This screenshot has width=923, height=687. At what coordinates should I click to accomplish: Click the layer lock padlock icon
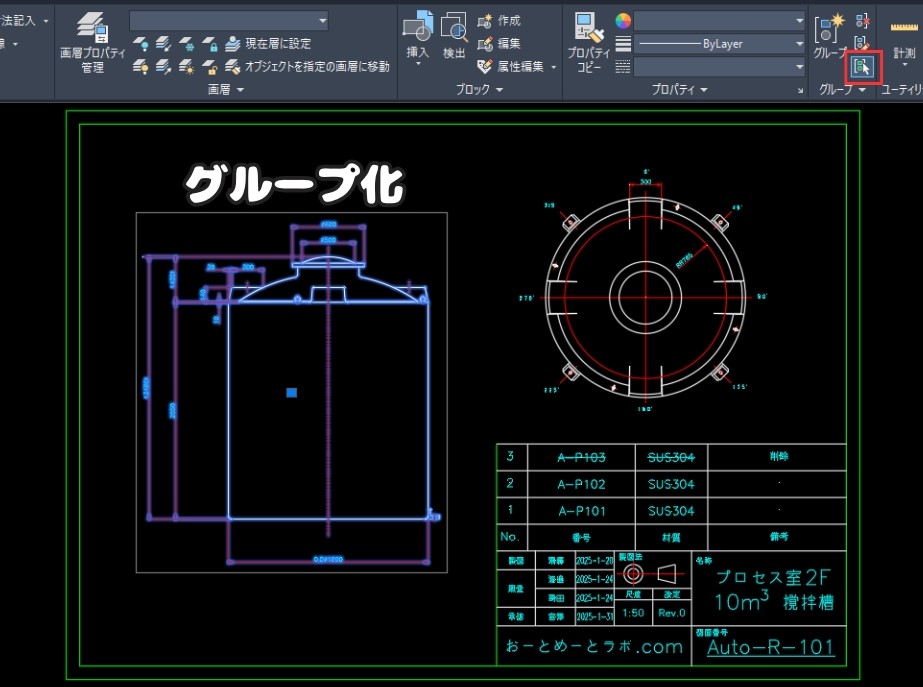click(210, 44)
